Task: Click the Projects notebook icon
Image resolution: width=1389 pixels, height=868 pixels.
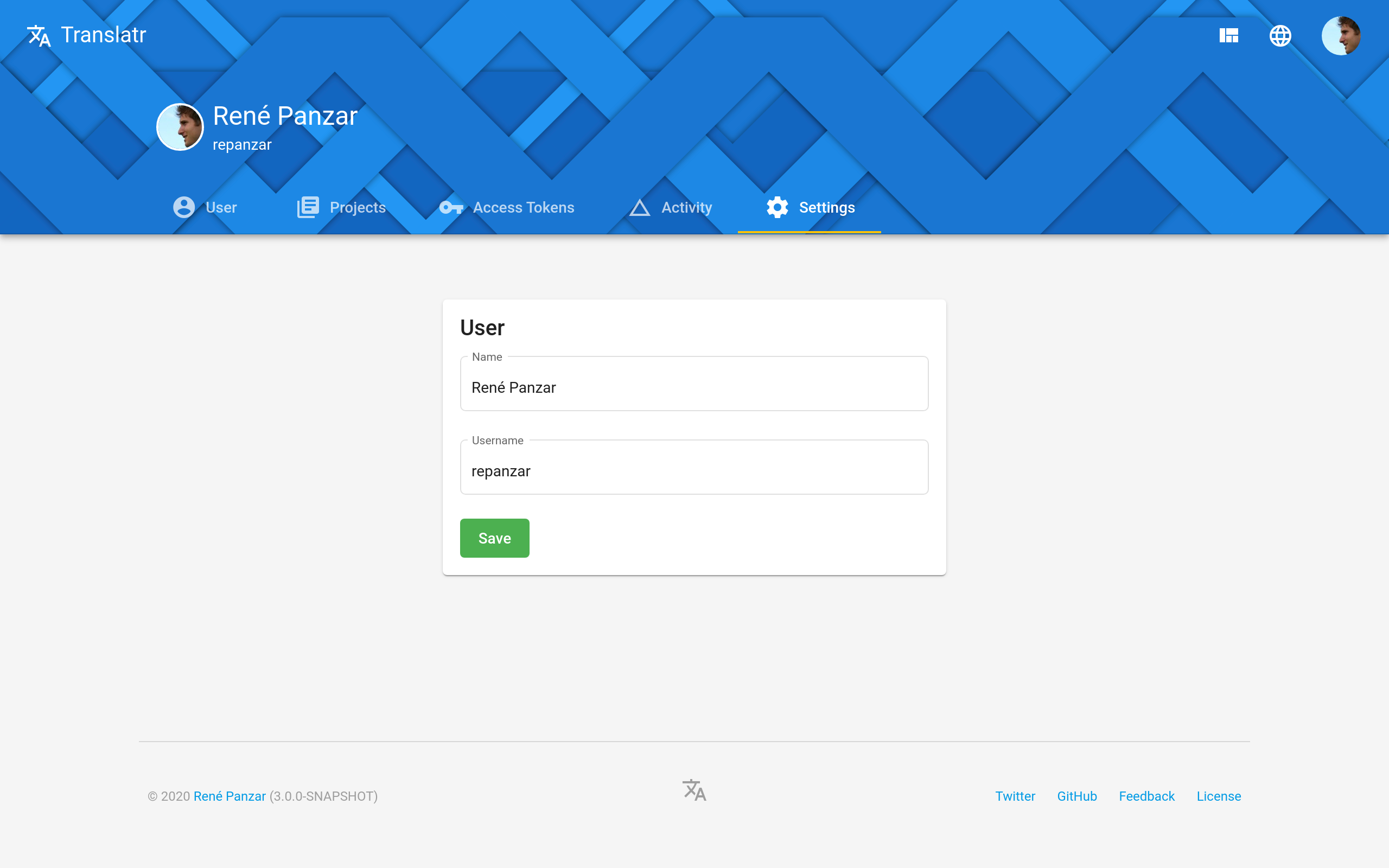Action: [309, 207]
